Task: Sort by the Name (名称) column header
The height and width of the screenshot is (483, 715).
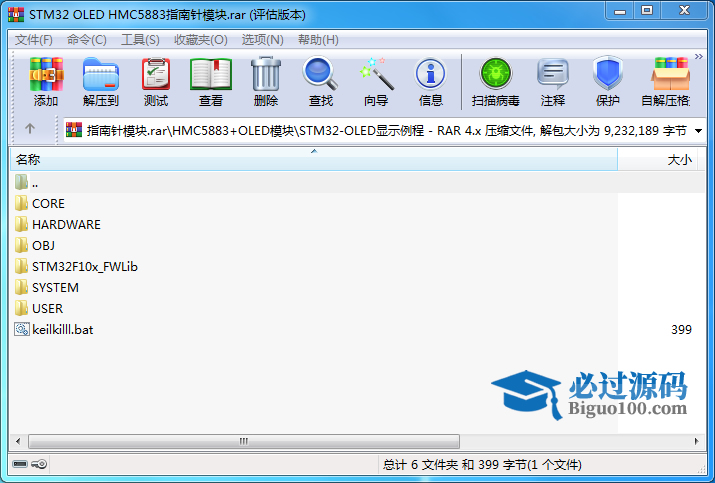Action: point(314,160)
